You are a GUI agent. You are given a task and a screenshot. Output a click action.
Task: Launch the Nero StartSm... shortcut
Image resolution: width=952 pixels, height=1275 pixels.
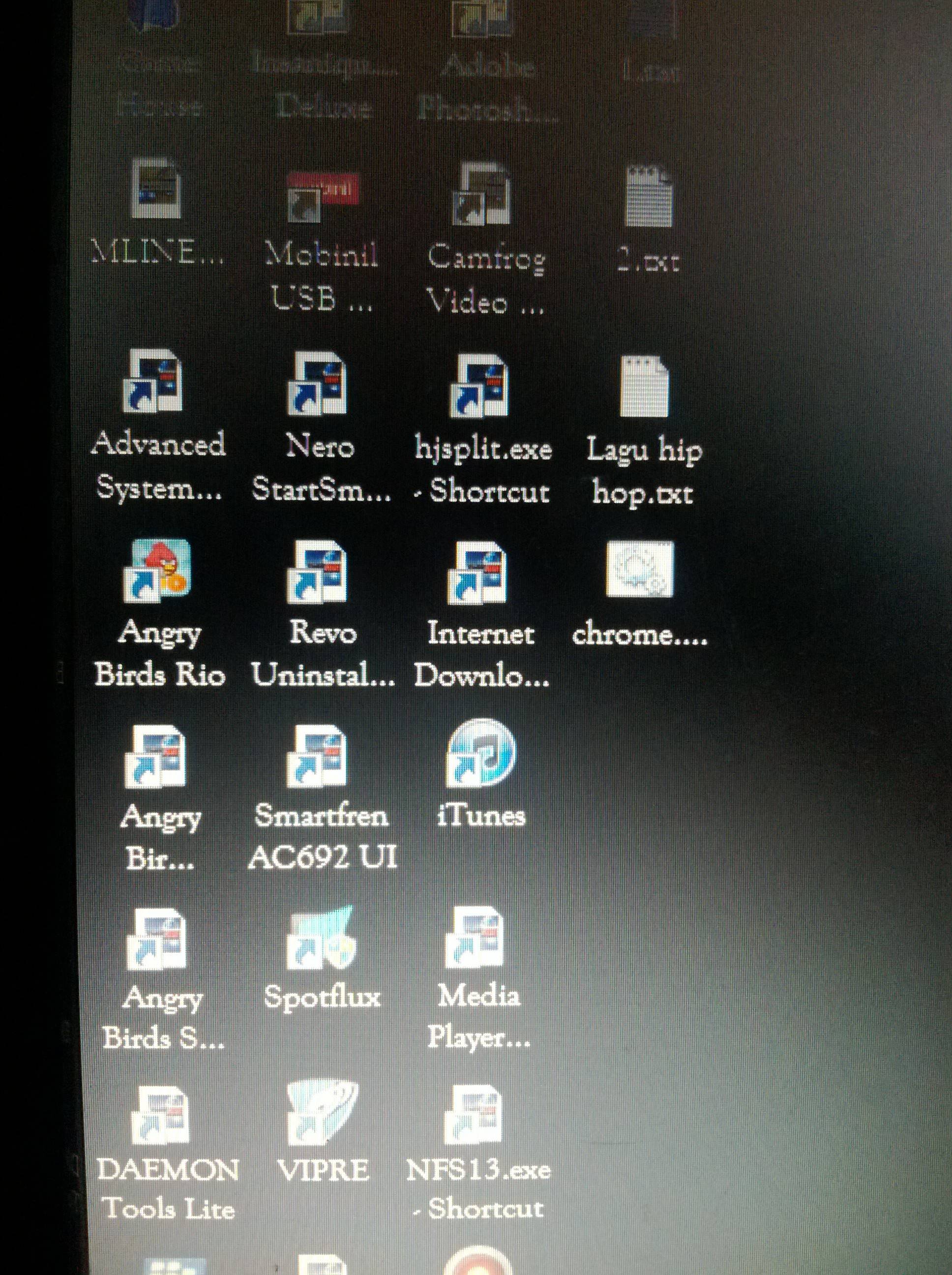pos(318,383)
